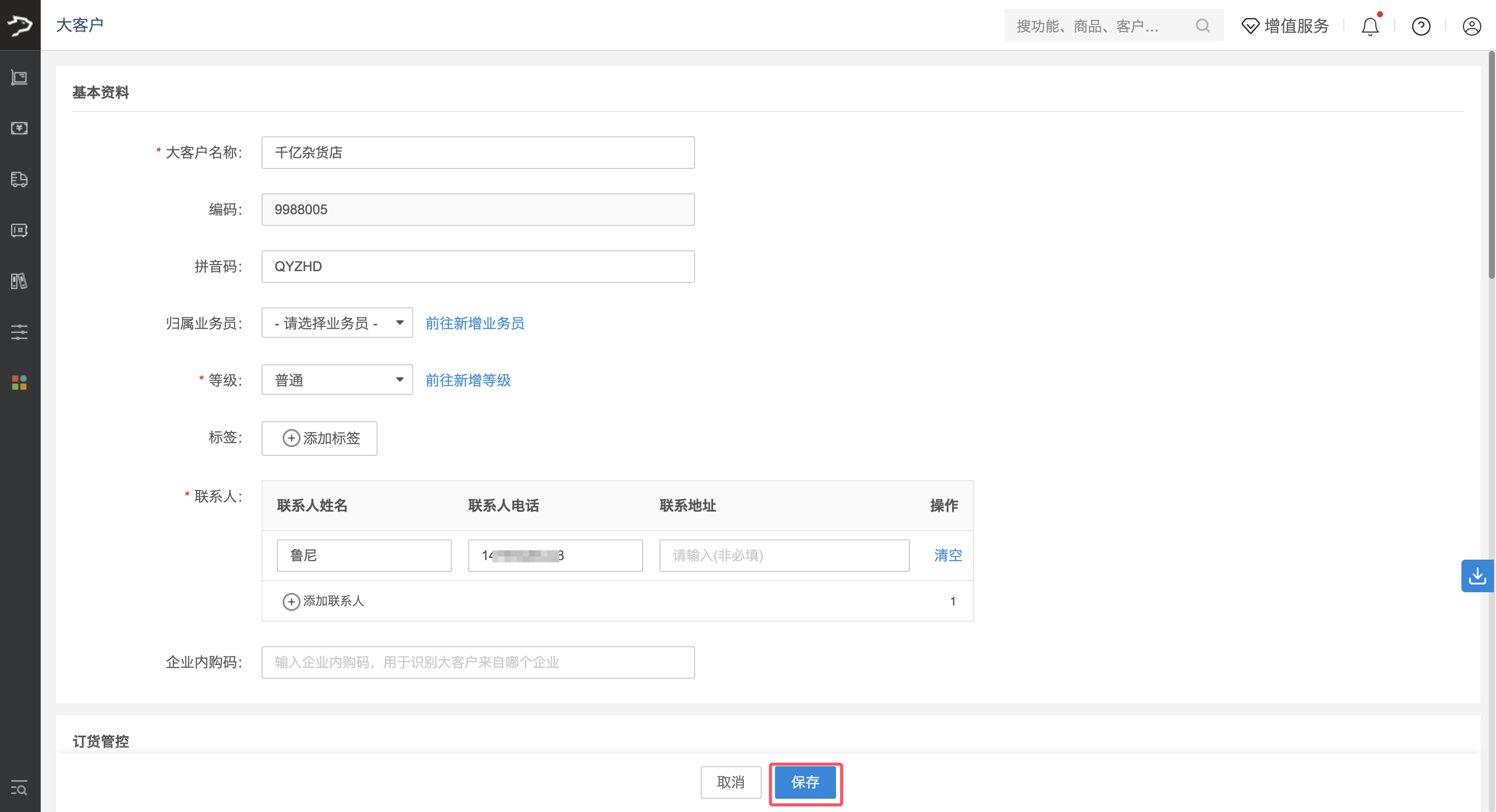The image size is (1496, 812).
Task: Open the 归属业务员 dropdown
Action: tap(337, 323)
